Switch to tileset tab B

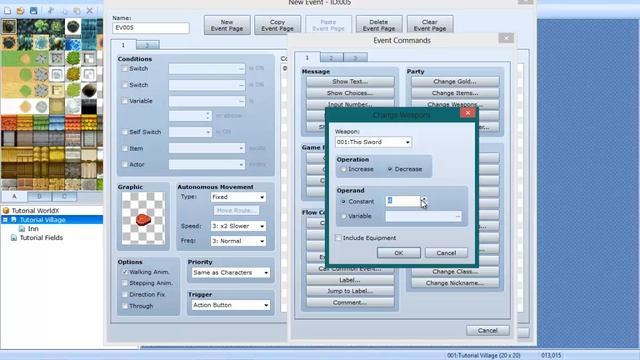point(39,196)
